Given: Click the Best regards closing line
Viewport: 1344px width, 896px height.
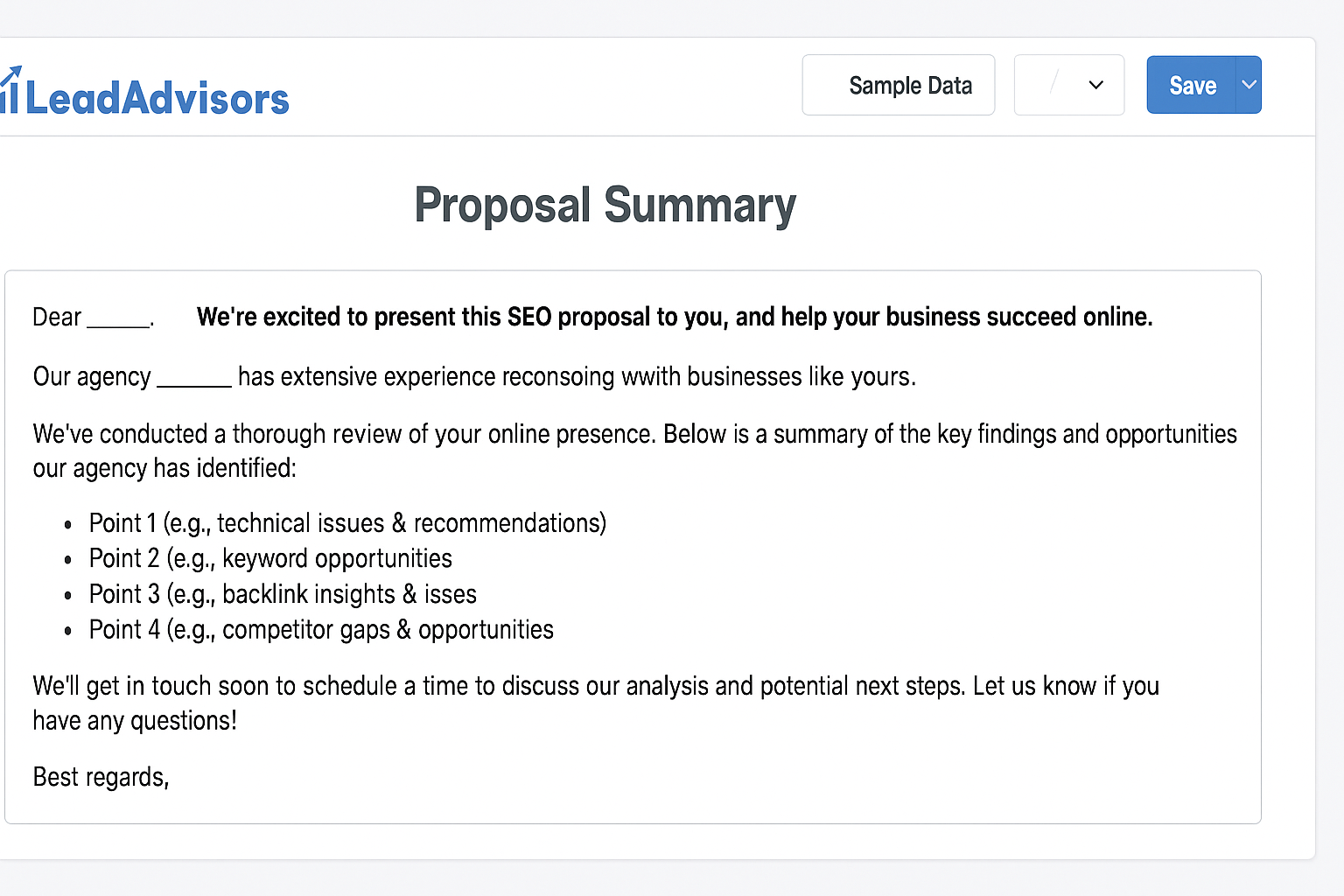Looking at the screenshot, I should (x=101, y=777).
